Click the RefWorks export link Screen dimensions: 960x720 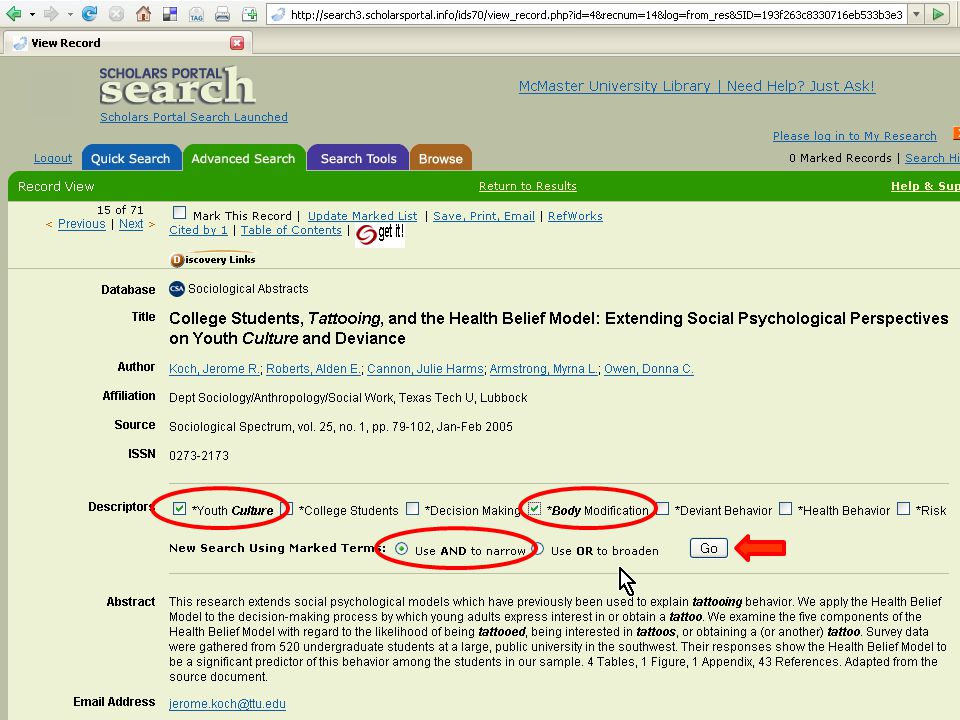pos(575,216)
